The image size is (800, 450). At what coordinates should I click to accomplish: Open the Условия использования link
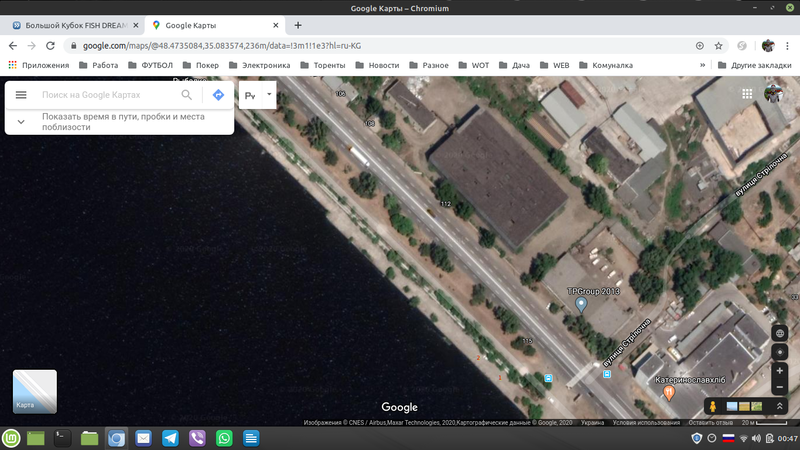(646, 422)
